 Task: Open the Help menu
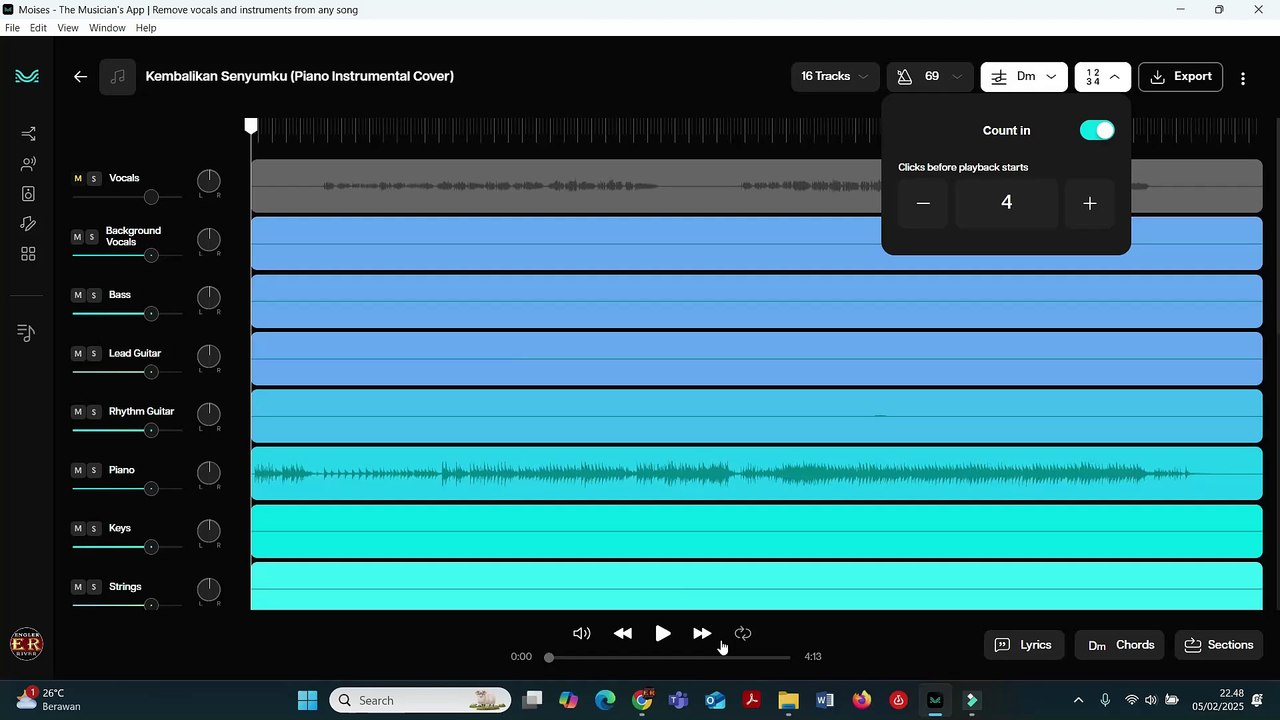146,28
